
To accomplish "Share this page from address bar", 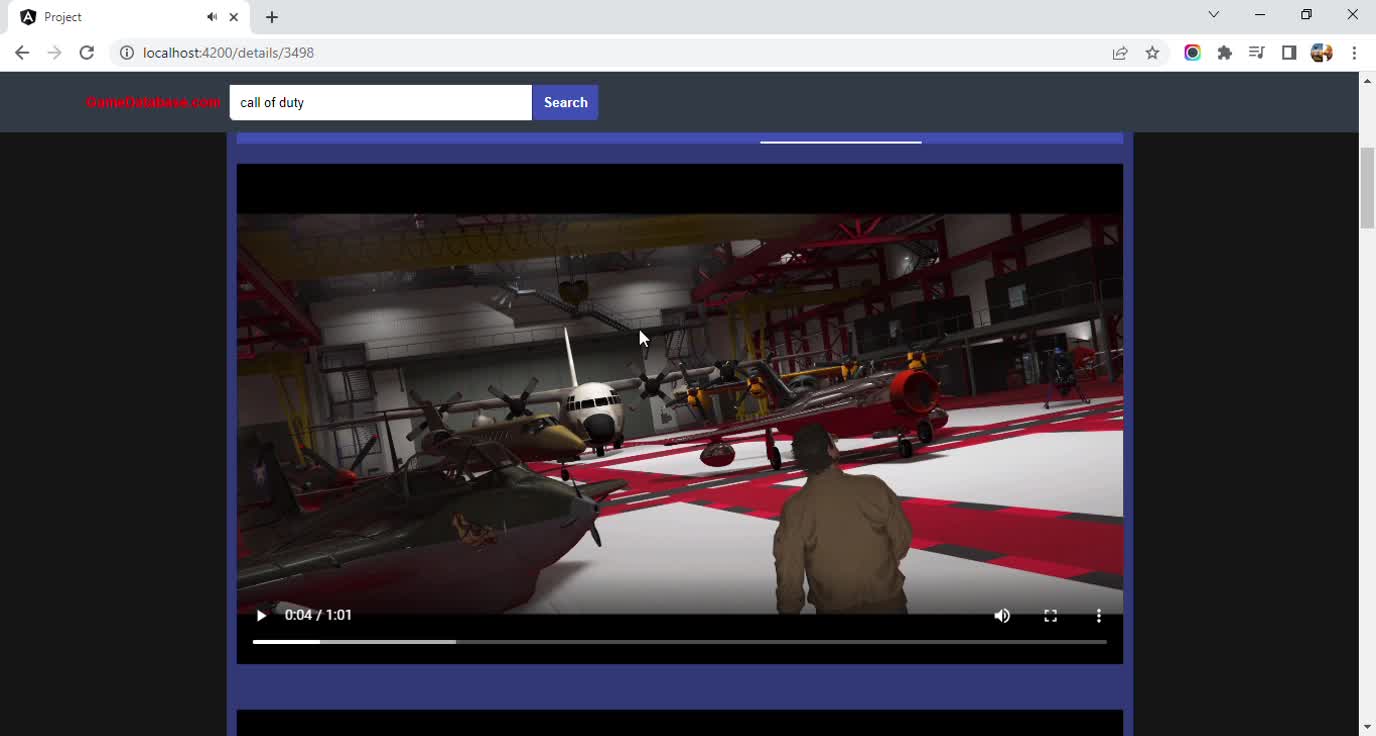I will 1120,53.
